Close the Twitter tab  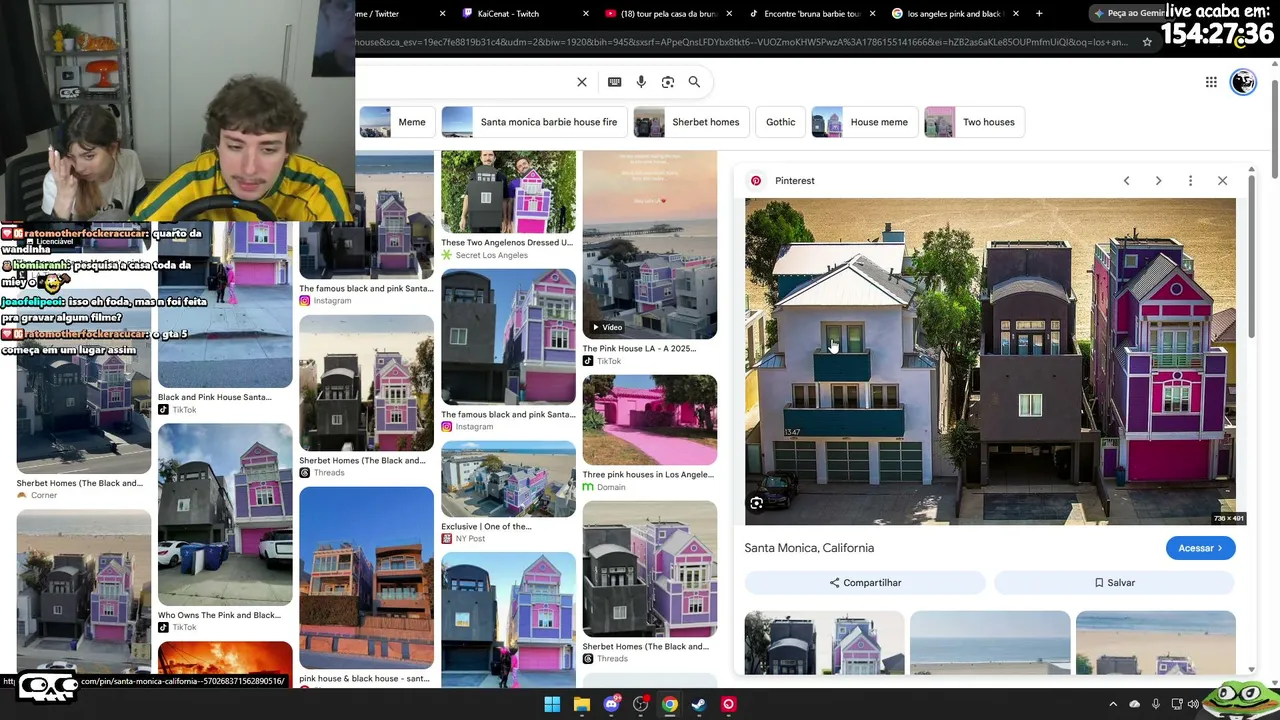443,14
